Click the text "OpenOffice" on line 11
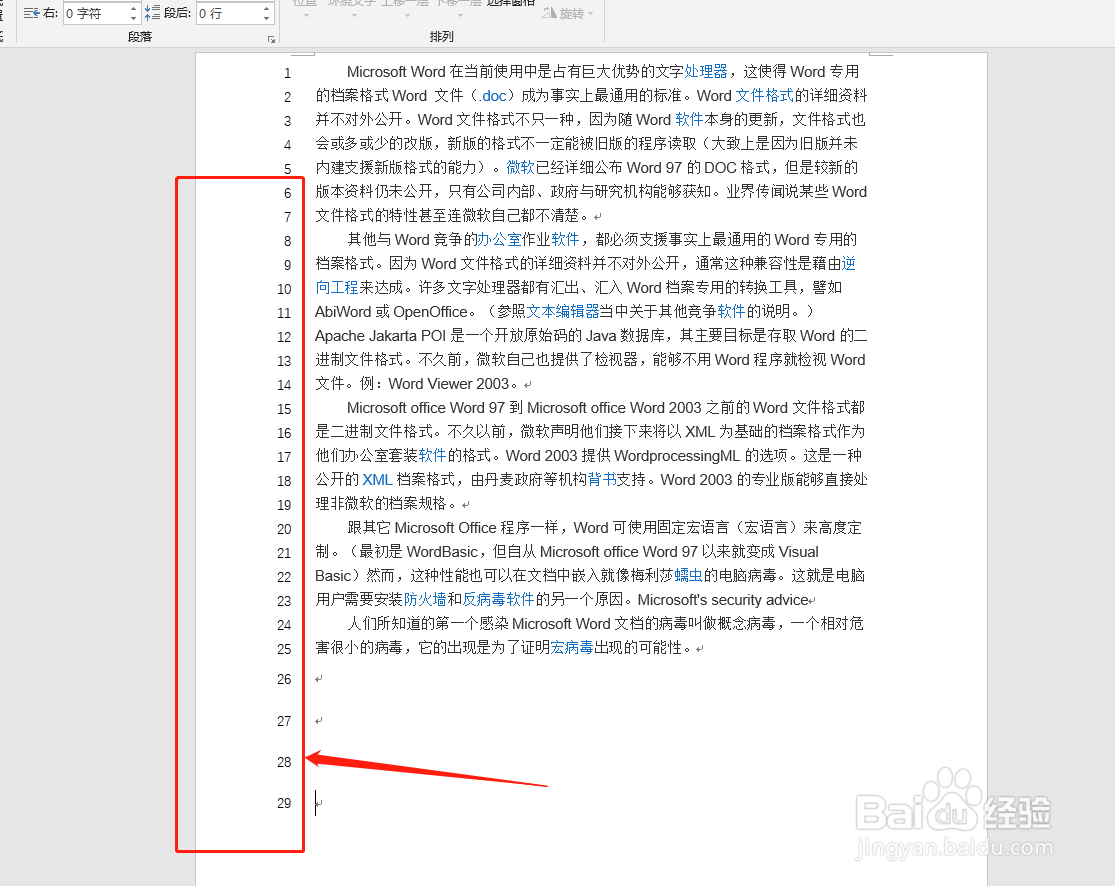The width and height of the screenshot is (1115, 886). pos(430,311)
